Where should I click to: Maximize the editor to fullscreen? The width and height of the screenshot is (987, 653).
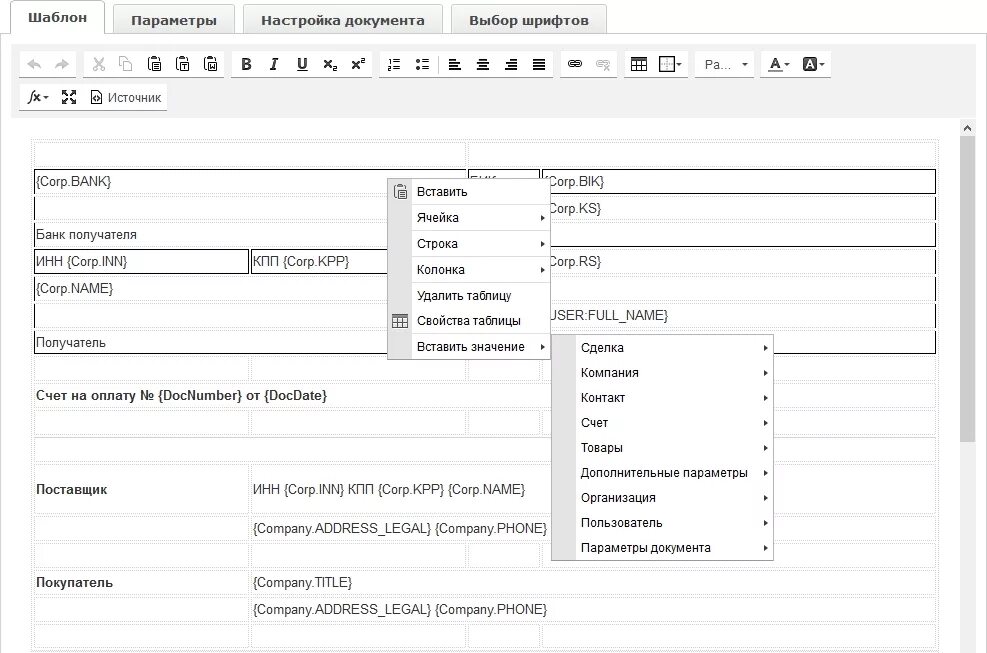click(x=69, y=97)
